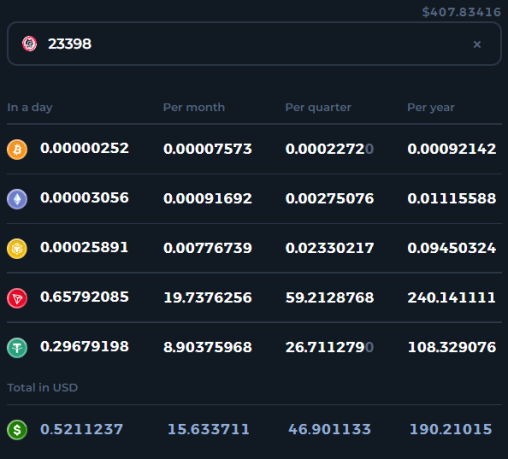Image resolution: width=508 pixels, height=459 pixels.
Task: Click the green dollar USD icon
Action: (17, 430)
